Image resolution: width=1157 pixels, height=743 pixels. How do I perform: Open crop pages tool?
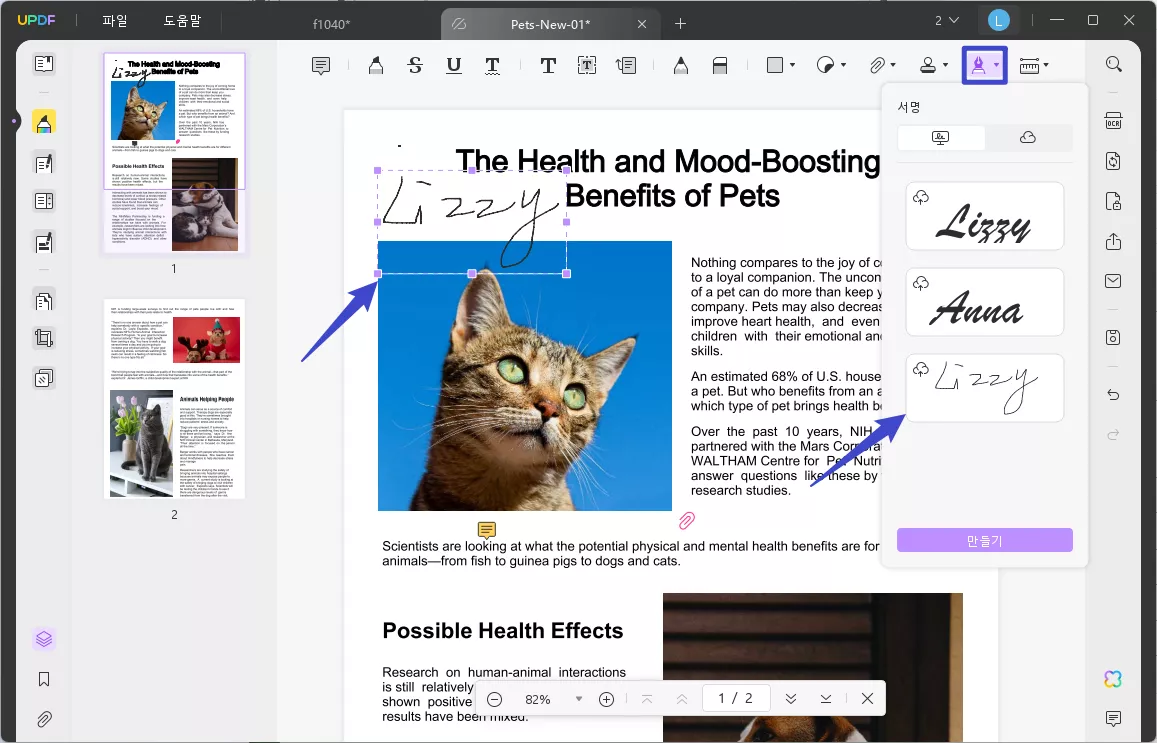(x=44, y=339)
